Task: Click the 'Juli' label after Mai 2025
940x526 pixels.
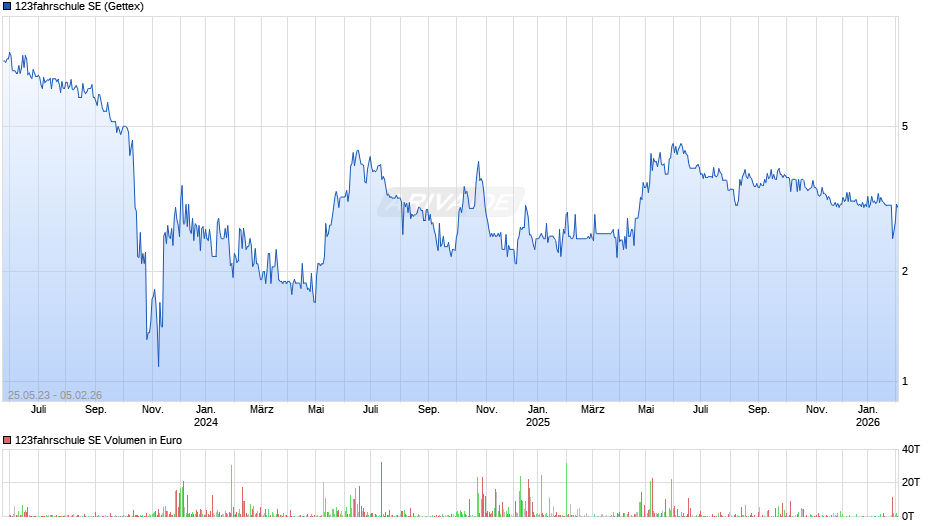Action: click(x=700, y=409)
